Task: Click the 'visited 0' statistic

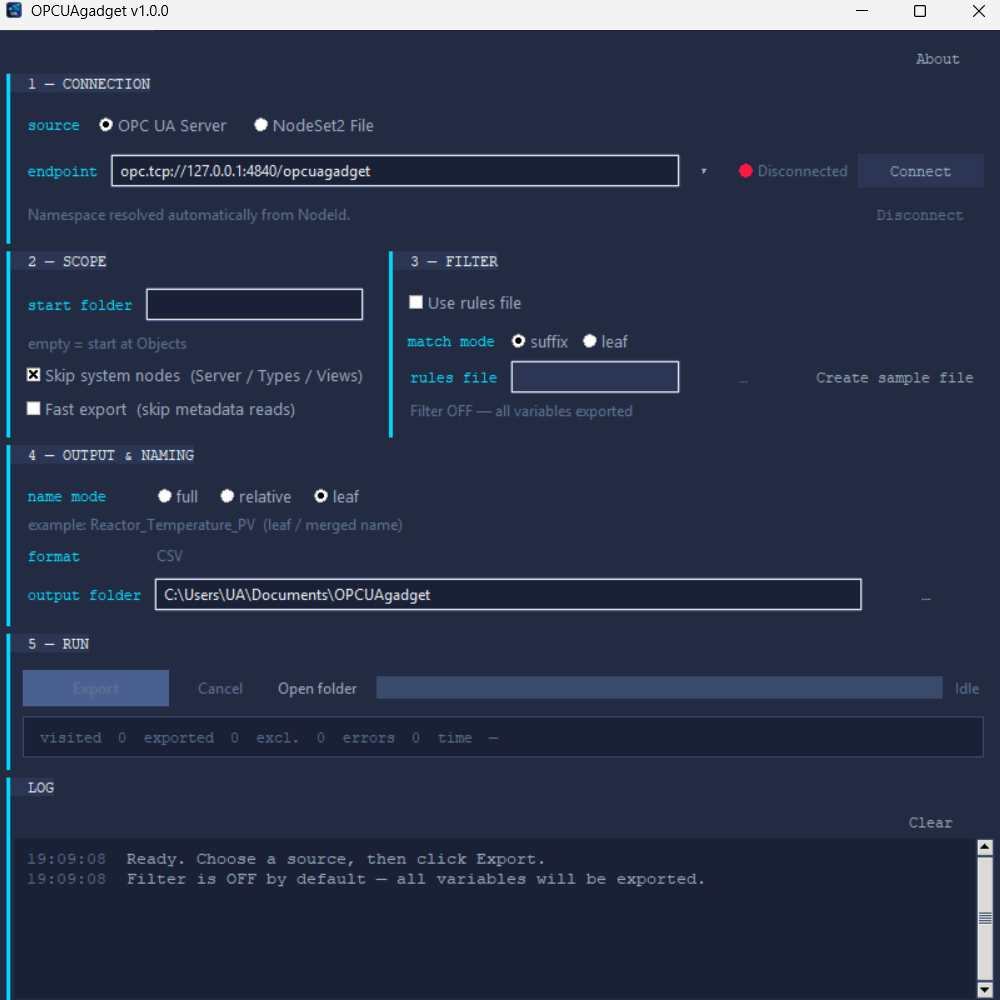Action: (83, 738)
